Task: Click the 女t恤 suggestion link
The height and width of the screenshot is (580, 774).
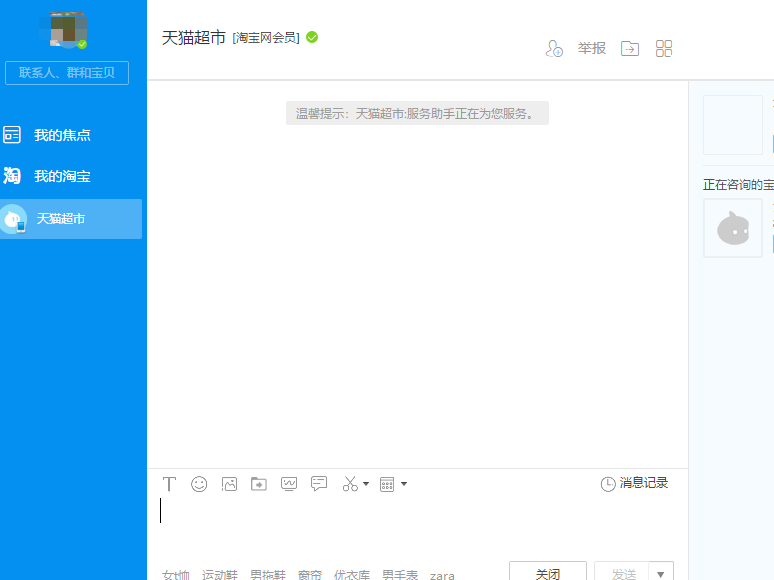Action: (176, 575)
